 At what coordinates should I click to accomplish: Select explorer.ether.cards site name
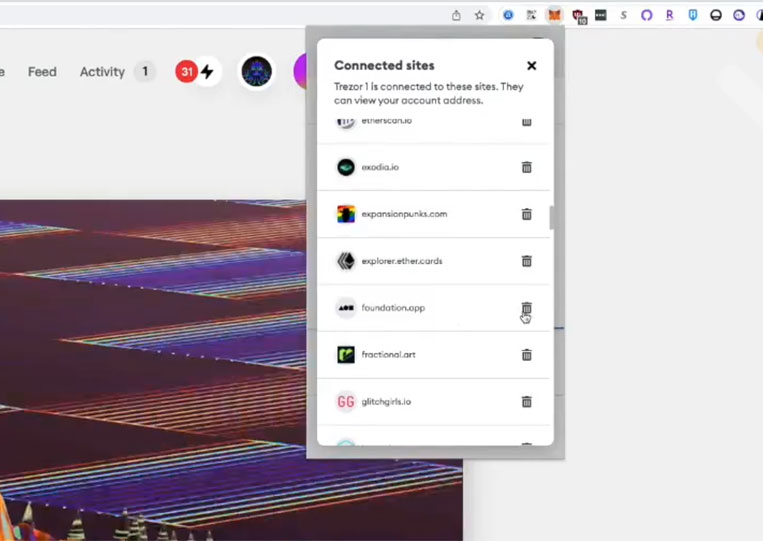(x=402, y=261)
